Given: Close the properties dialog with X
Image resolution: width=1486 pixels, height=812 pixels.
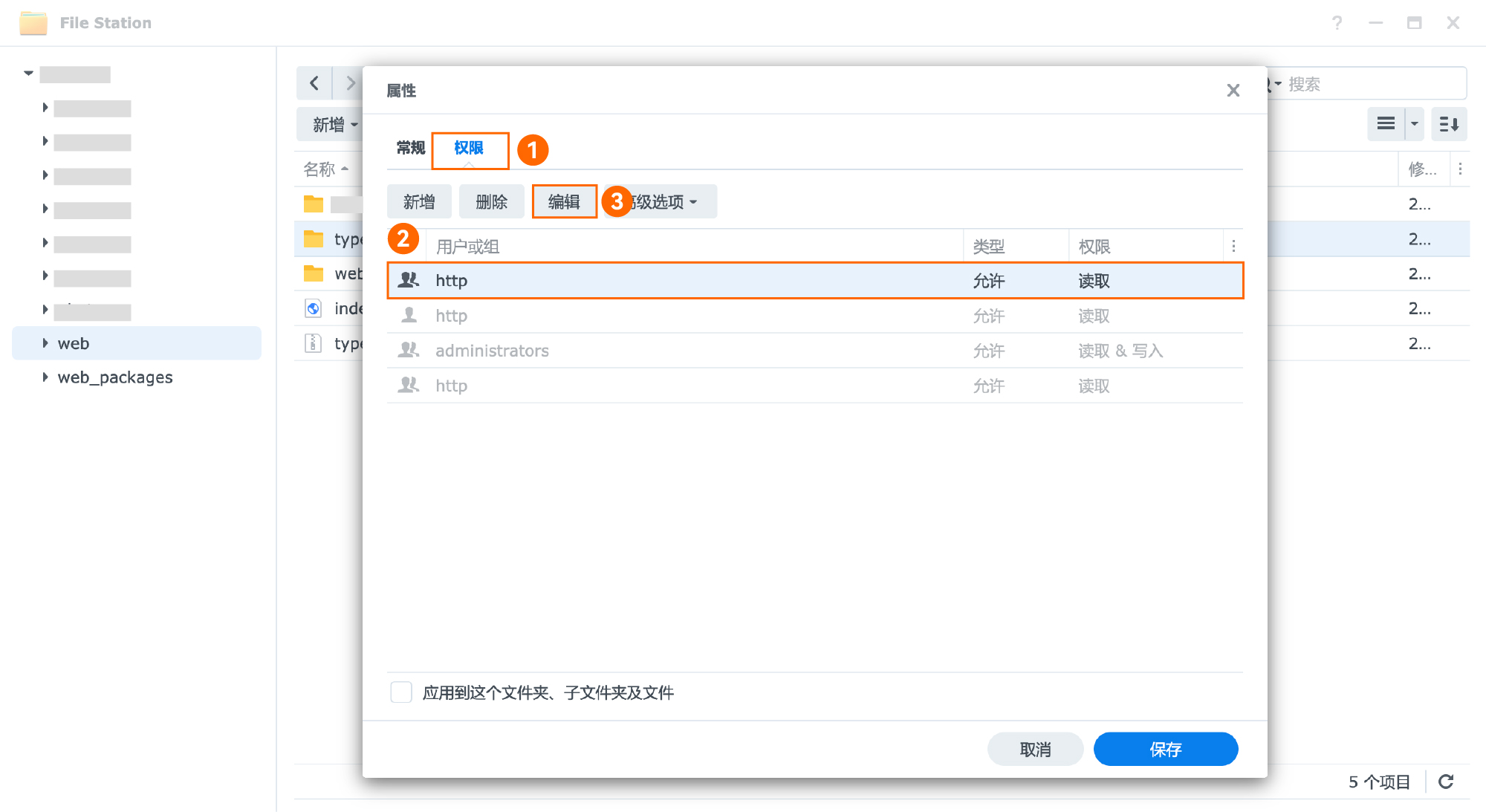Looking at the screenshot, I should click(1233, 91).
